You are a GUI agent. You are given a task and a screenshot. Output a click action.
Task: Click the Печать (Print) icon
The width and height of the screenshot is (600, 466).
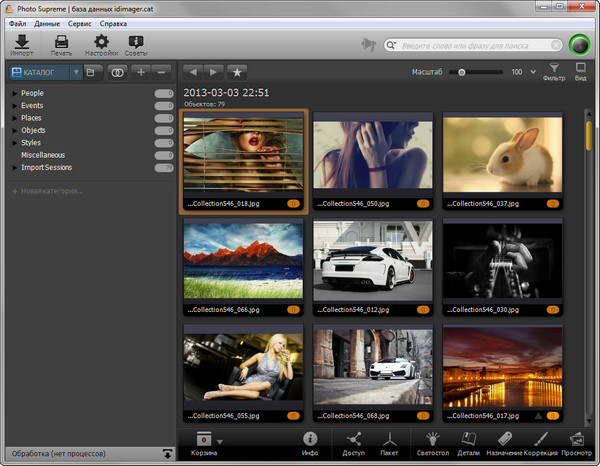[61, 42]
